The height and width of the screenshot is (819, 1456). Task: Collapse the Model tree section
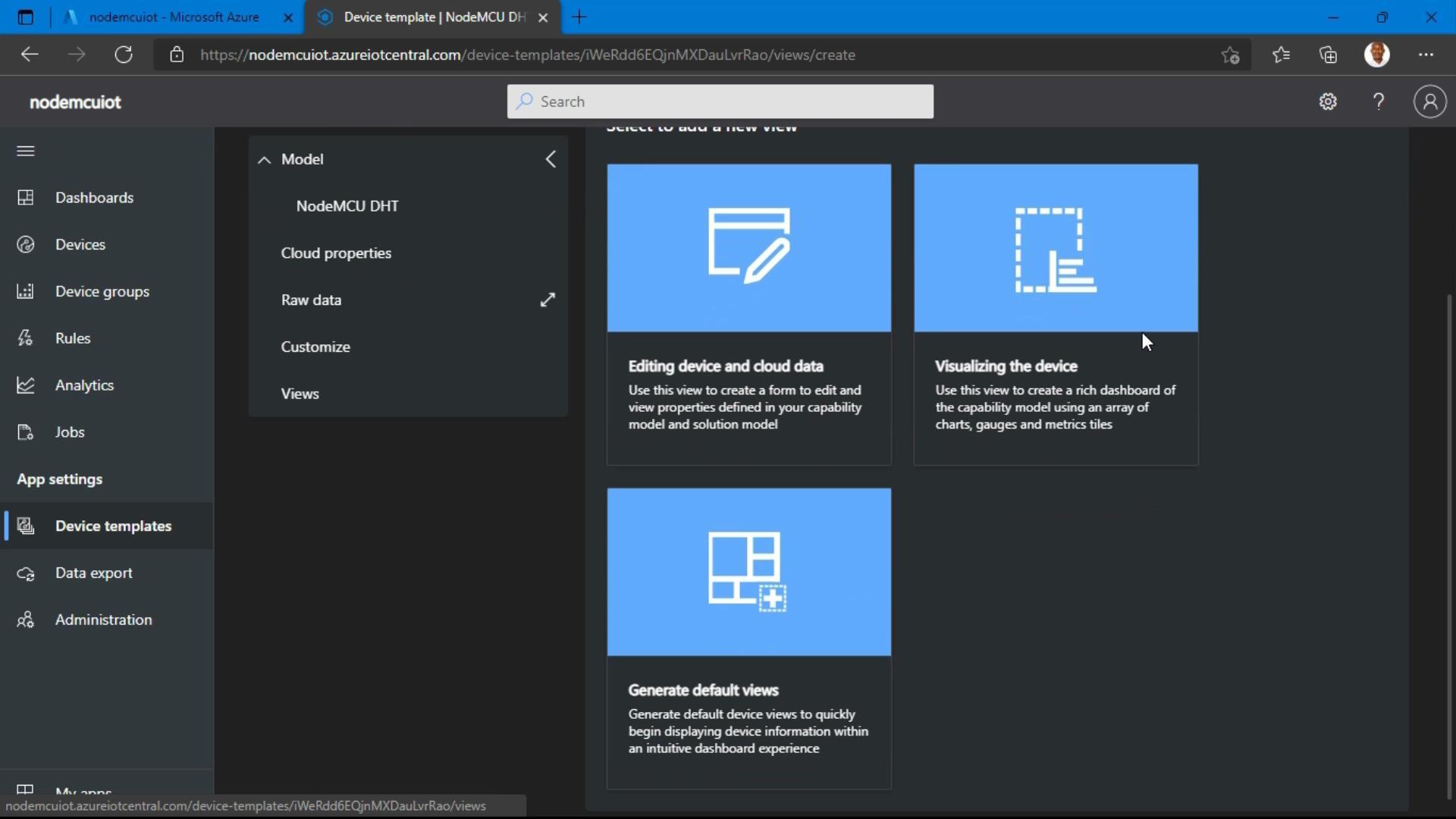click(x=264, y=159)
